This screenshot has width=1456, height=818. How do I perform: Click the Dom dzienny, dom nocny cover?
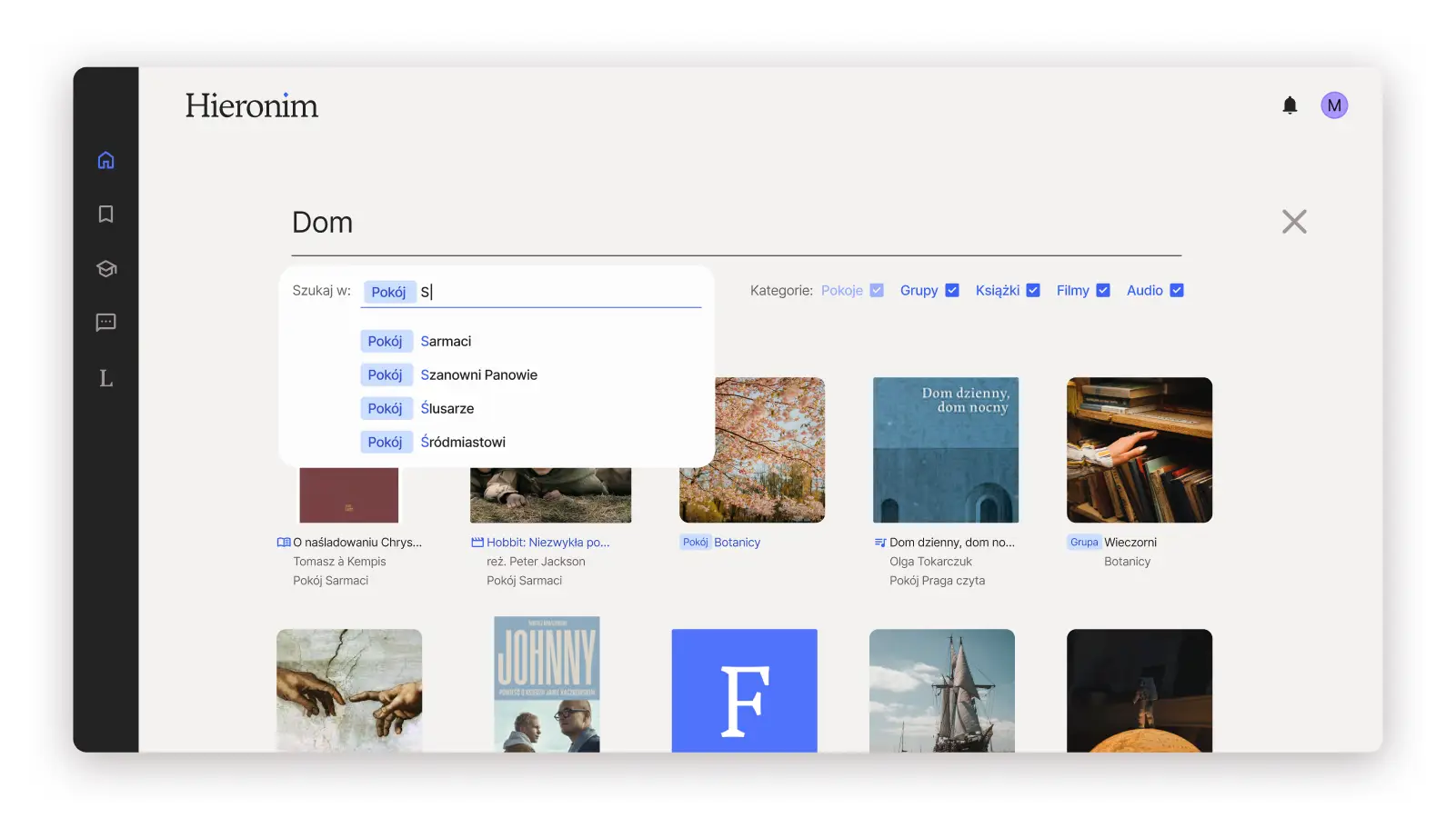coord(946,450)
